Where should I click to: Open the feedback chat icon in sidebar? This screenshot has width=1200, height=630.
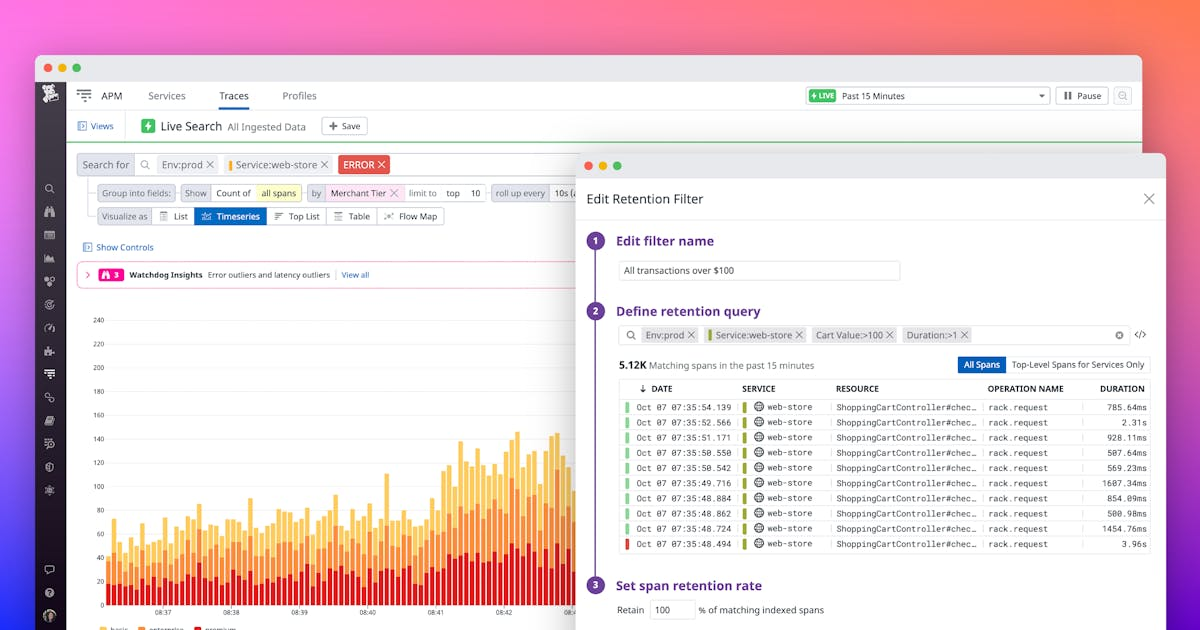49,569
